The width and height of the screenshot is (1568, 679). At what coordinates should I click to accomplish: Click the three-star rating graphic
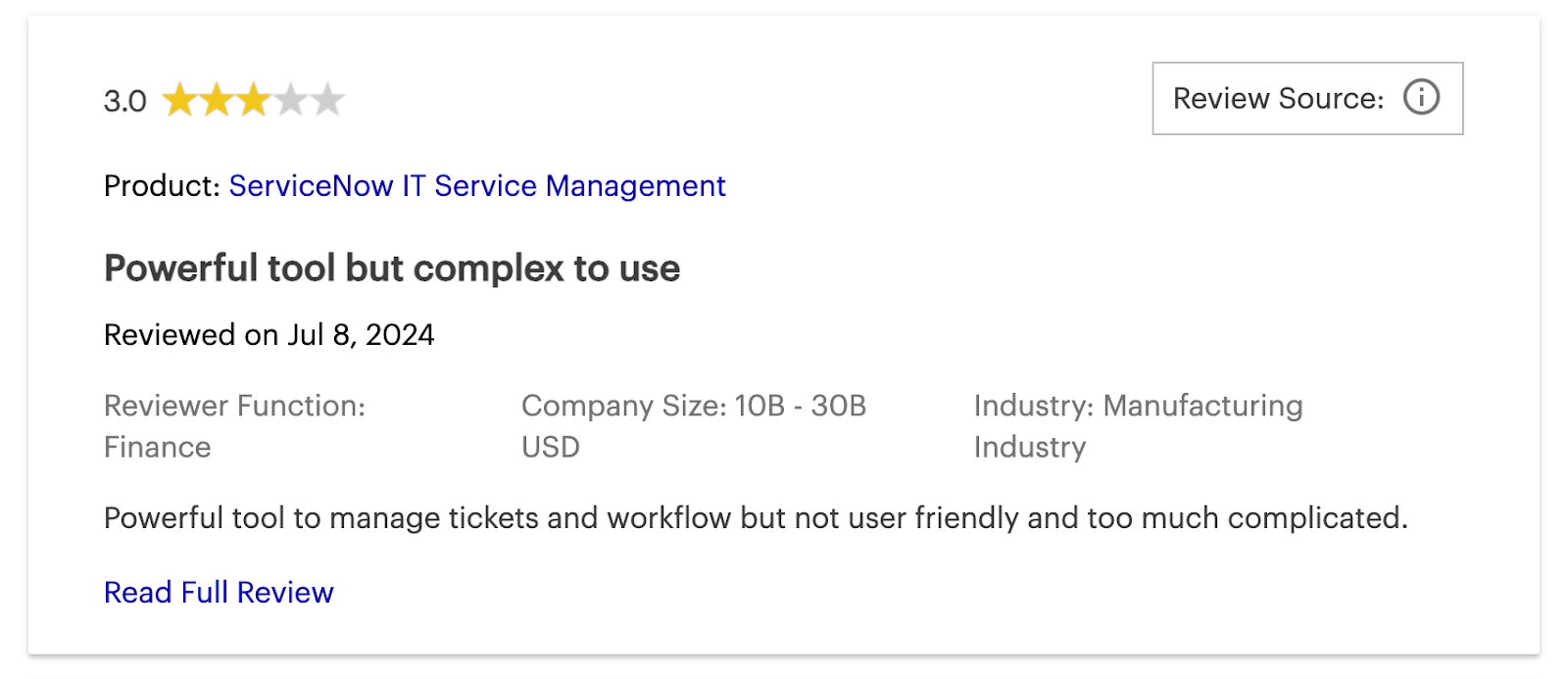(x=254, y=100)
